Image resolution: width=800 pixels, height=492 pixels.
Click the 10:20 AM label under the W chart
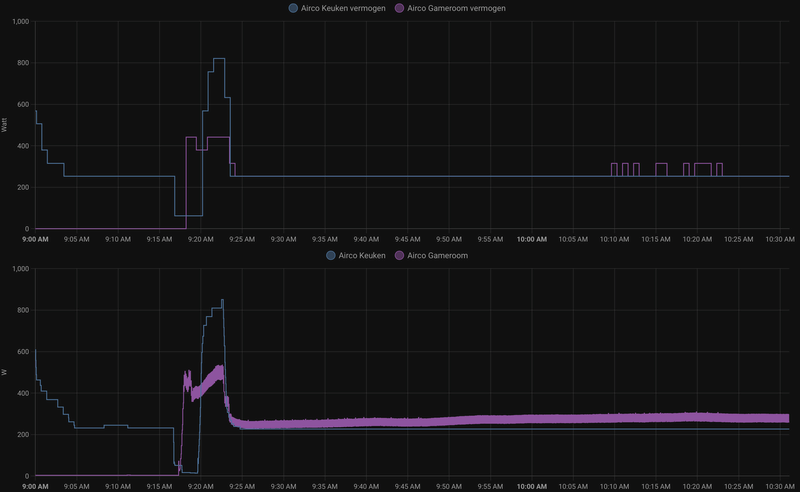[697, 486]
